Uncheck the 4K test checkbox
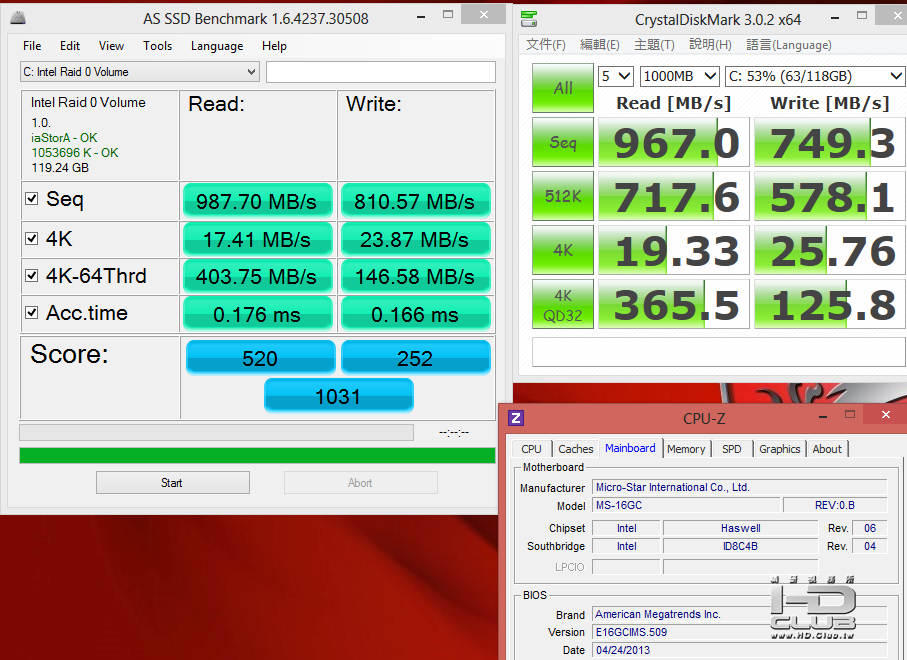Screen dimensions: 907x660 coord(32,238)
